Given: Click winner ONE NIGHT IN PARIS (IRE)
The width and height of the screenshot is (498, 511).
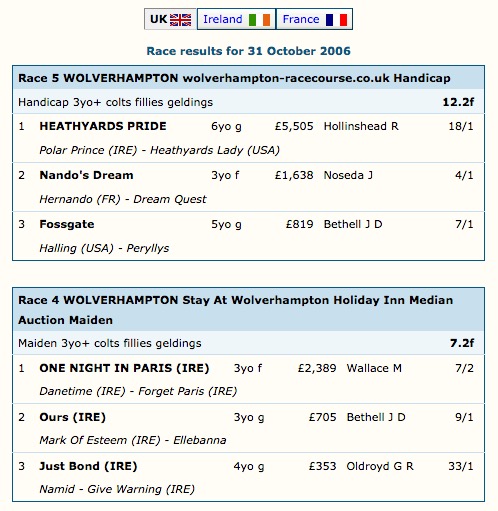Looking at the screenshot, I should 124,368.
